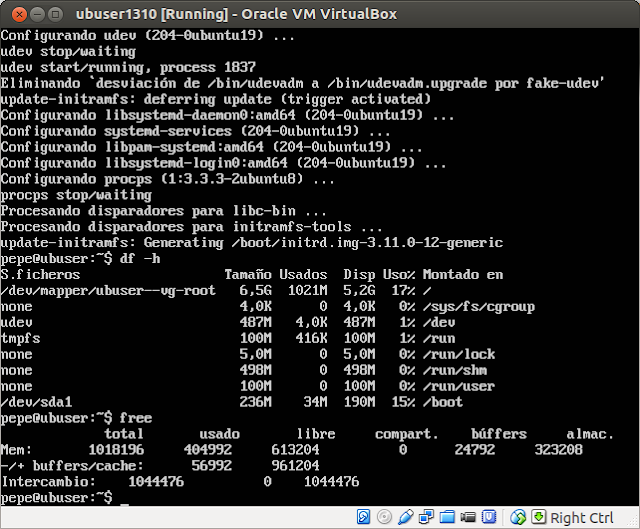Maximize the VirtualBox VM window
The height and width of the screenshot is (529, 640).
(x=55, y=15)
